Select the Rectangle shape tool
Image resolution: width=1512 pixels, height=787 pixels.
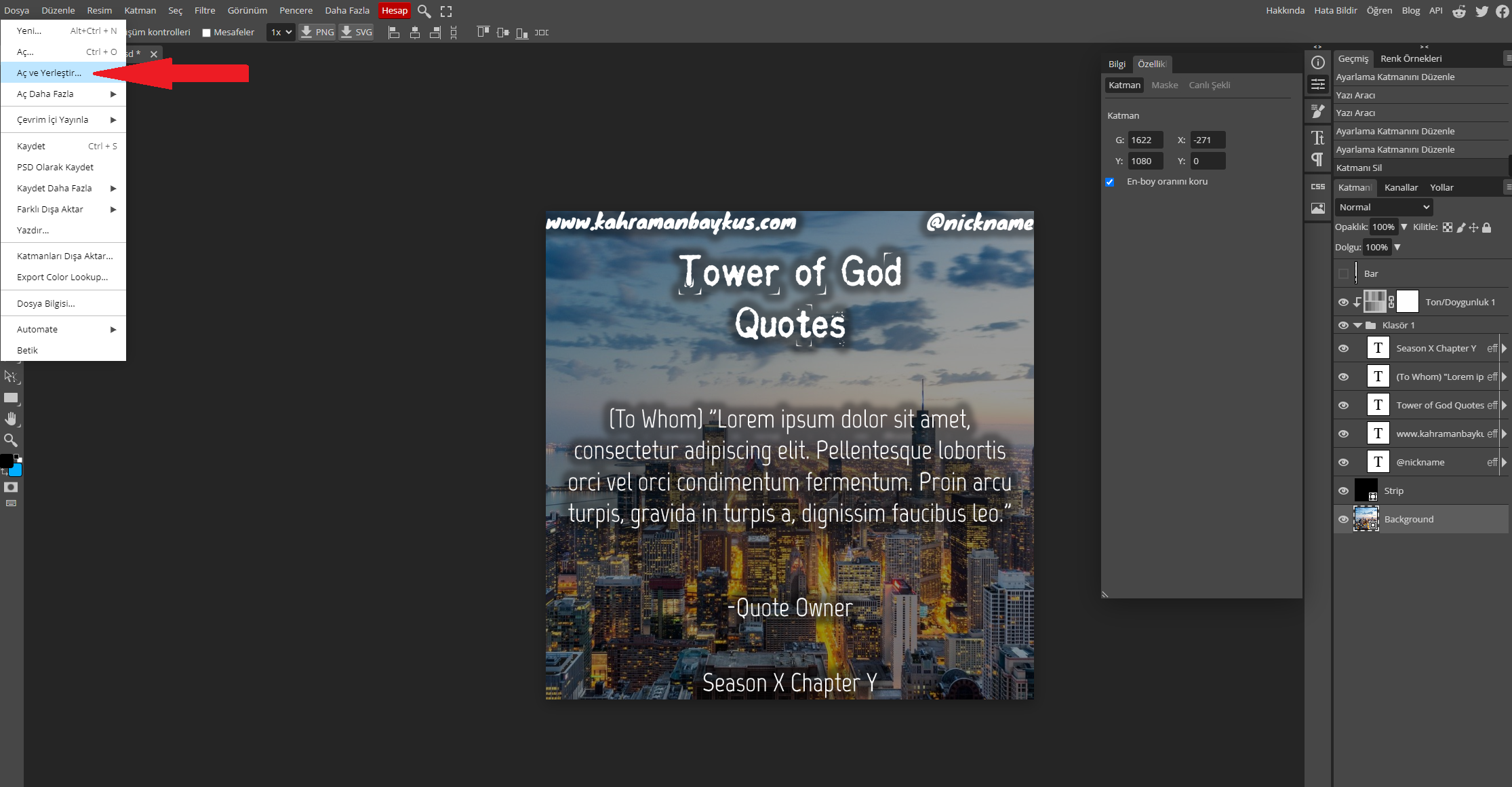(11, 398)
